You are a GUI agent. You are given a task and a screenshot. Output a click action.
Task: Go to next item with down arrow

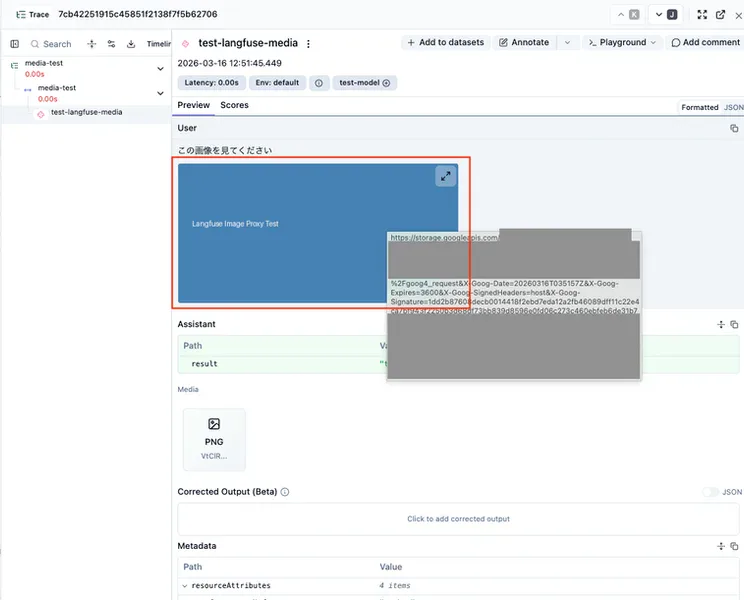point(665,15)
